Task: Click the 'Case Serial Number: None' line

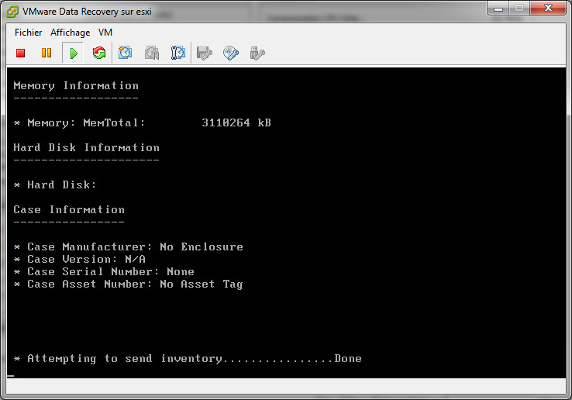Action: [x=104, y=272]
